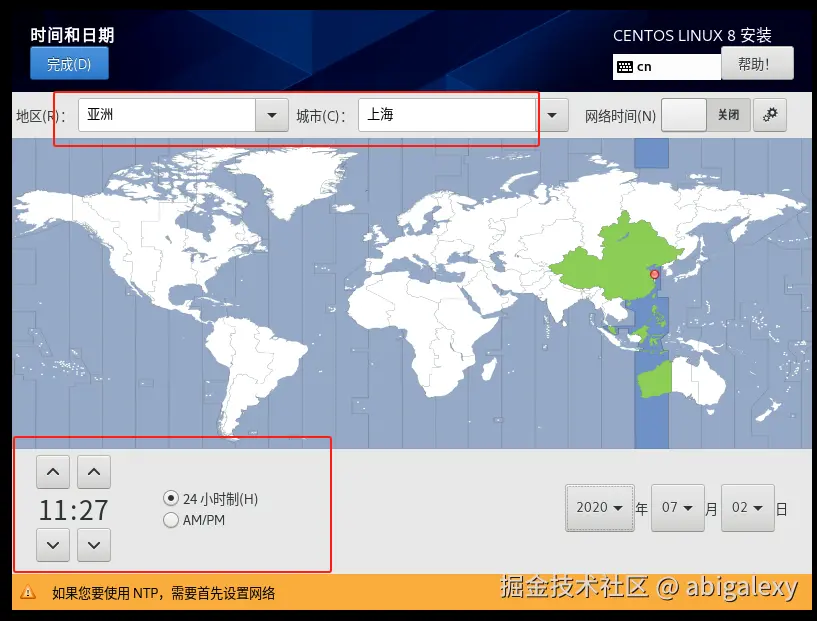Select the 24 小时制 radio button
The image size is (817, 621).
171,498
